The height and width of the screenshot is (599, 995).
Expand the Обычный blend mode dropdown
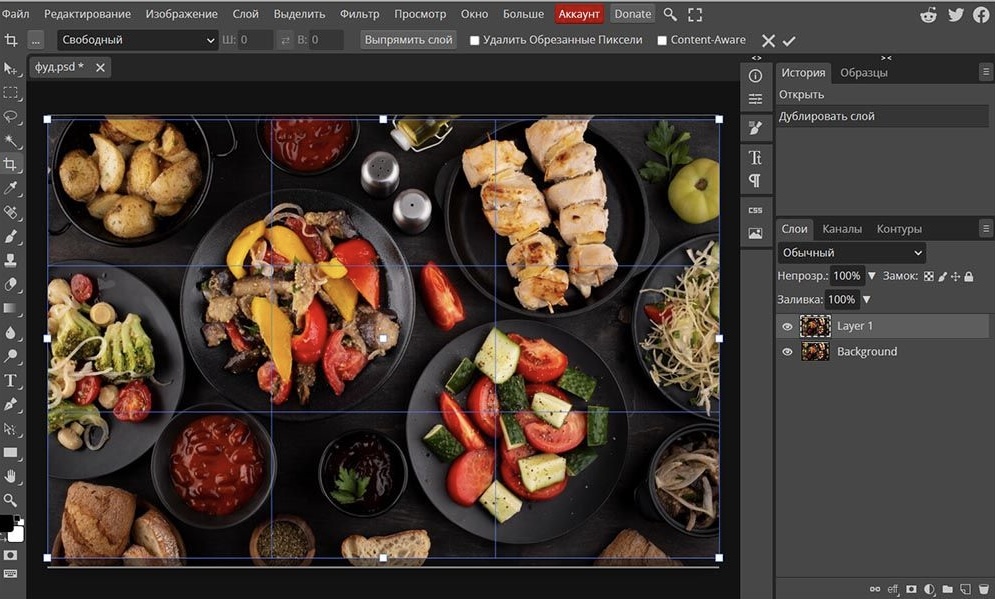click(851, 253)
